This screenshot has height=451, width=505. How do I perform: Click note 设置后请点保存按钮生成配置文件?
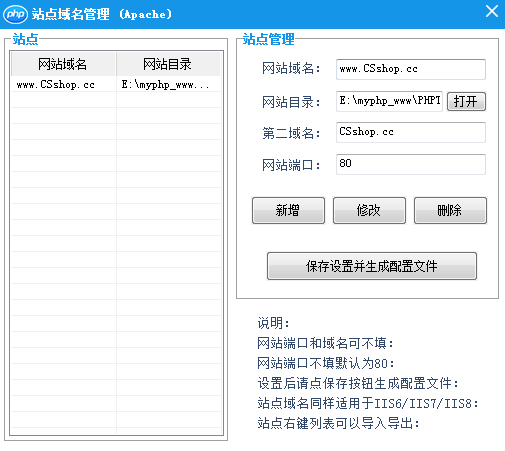(x=358, y=383)
